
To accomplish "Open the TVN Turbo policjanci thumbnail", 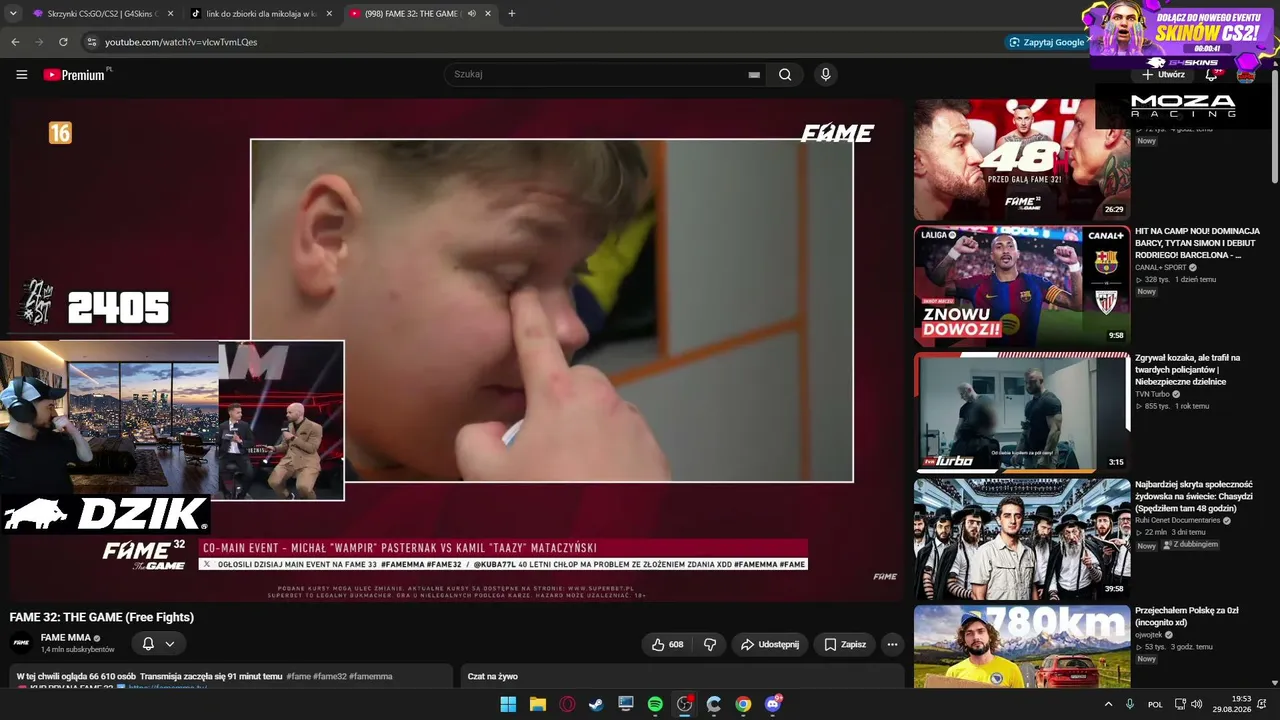I will click(x=1022, y=412).
